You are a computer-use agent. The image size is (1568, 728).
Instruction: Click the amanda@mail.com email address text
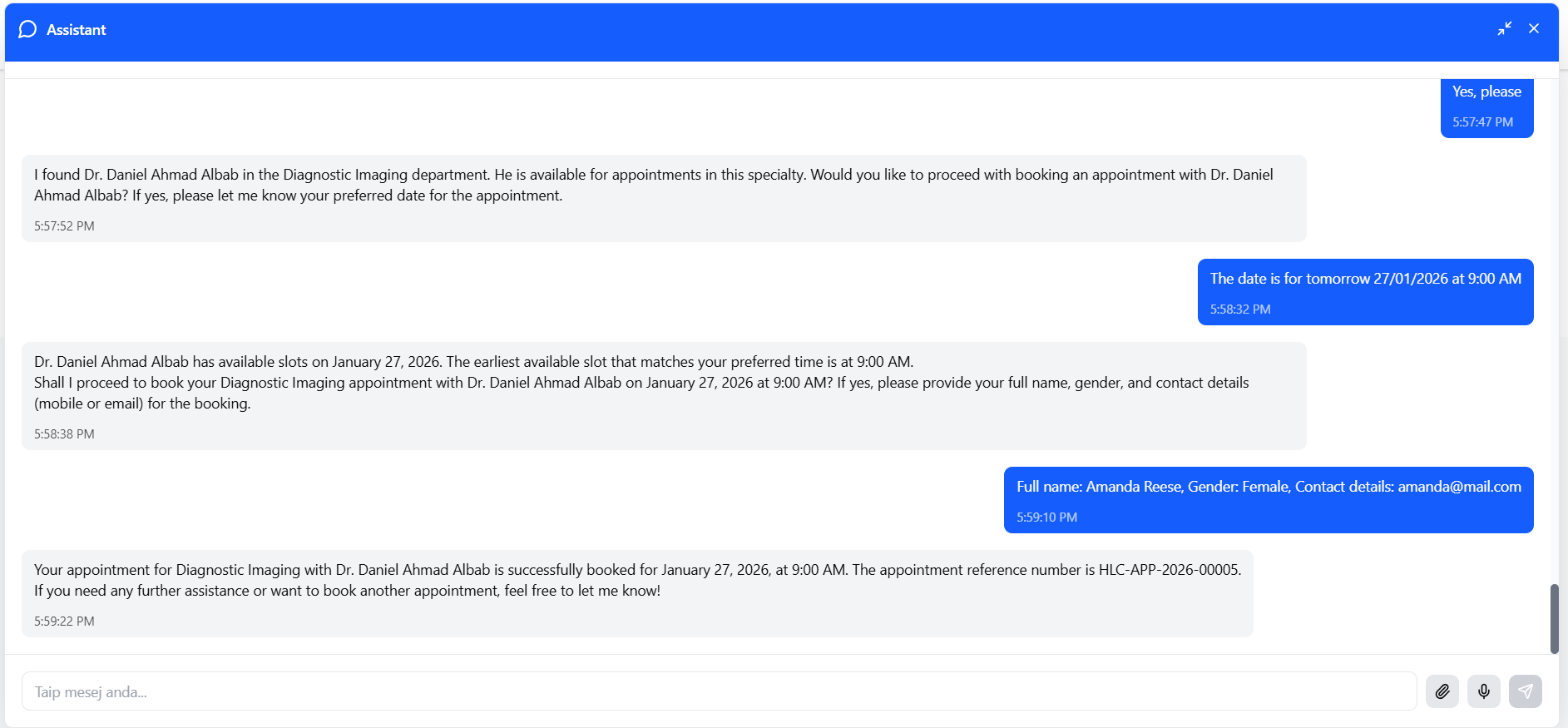point(1459,488)
